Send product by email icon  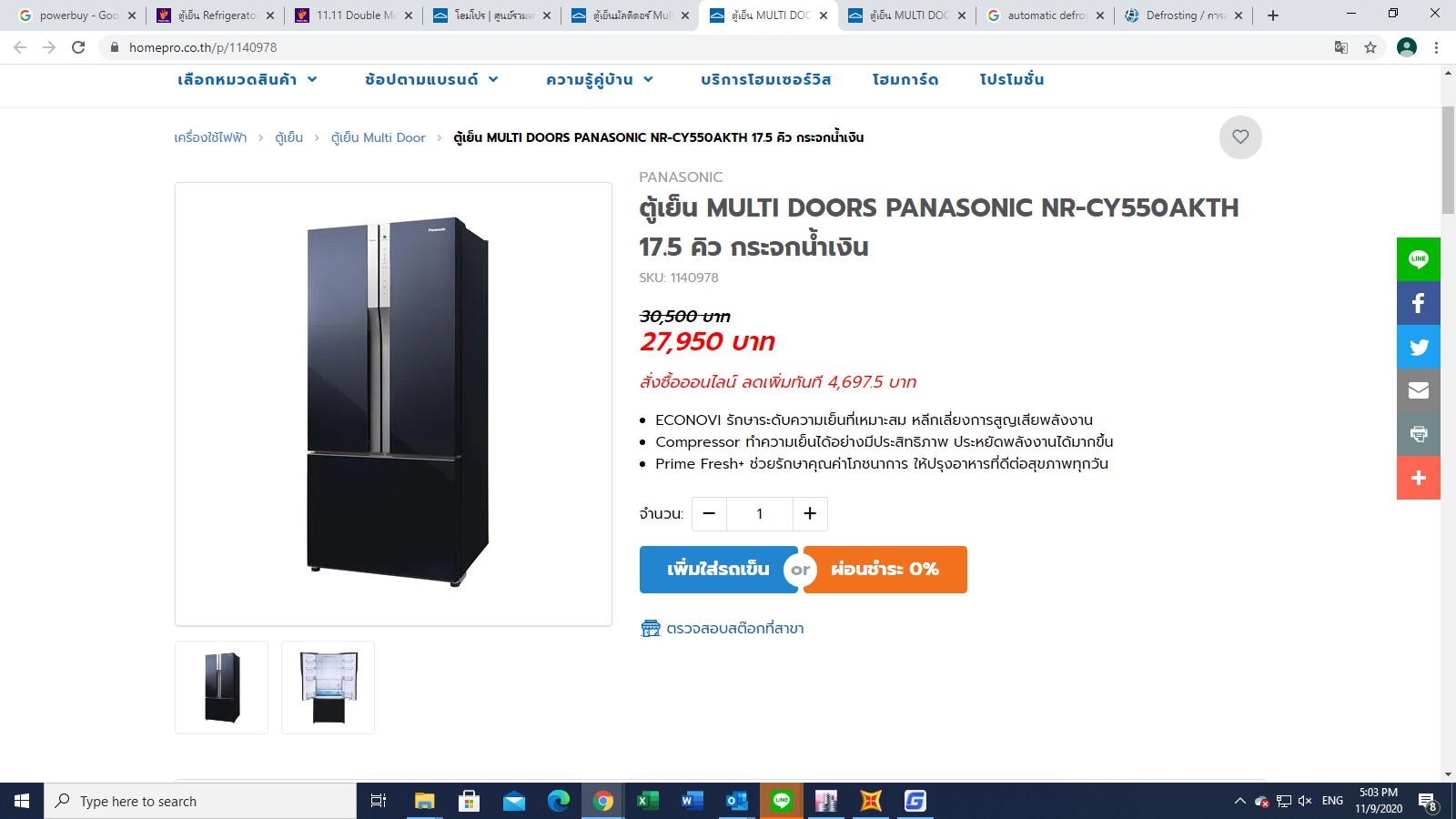click(x=1419, y=390)
